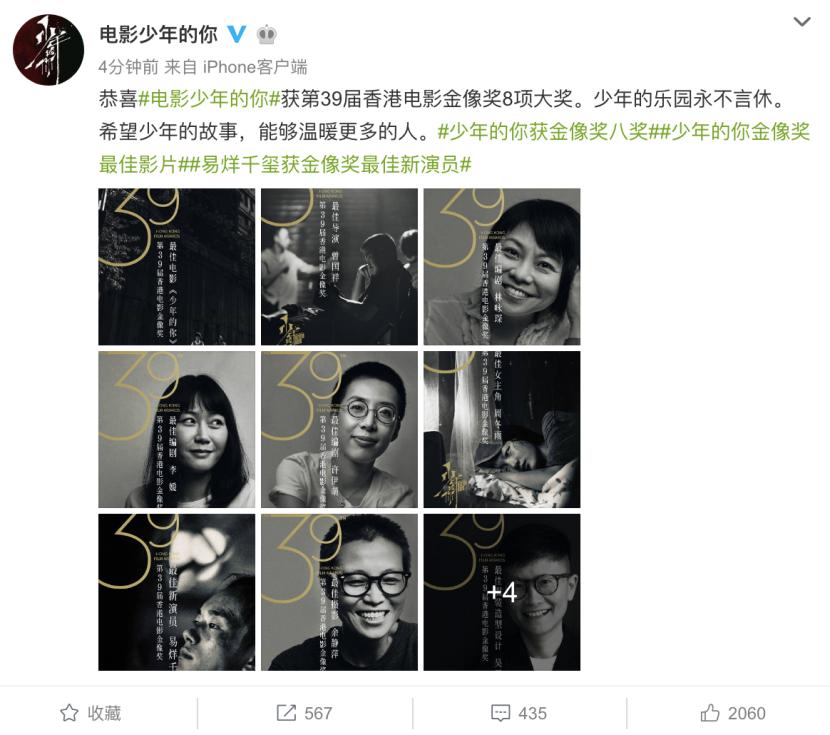This screenshot has height=735, width=830.
Task: Open the post options chevron menu
Action: [x=802, y=22]
